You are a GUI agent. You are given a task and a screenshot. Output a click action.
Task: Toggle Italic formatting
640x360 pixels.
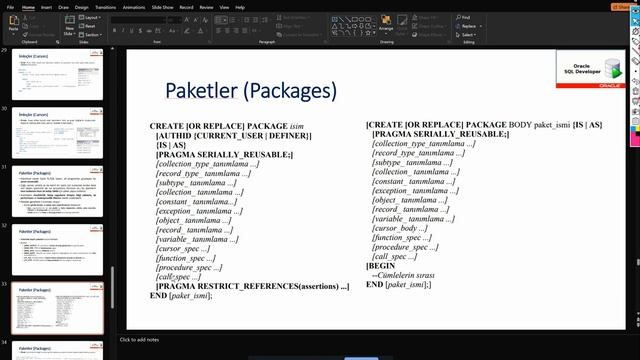[123, 31]
